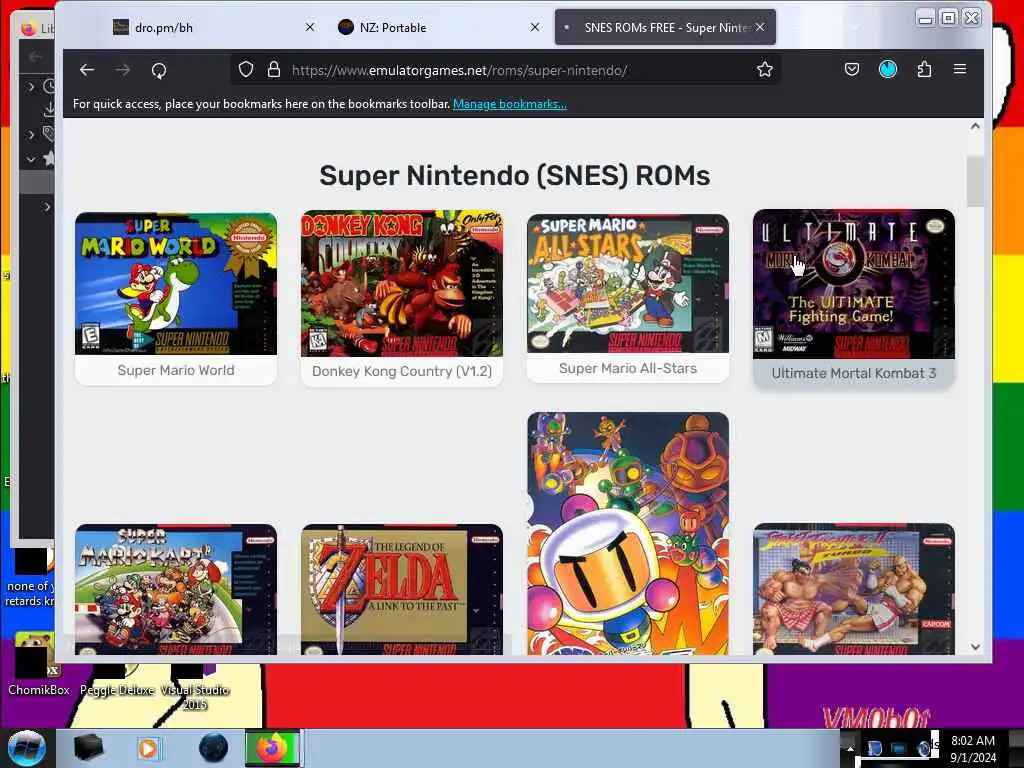Viewport: 1024px width, 768px height.
Task: Click the page scrollbar down arrow
Action: point(975,647)
